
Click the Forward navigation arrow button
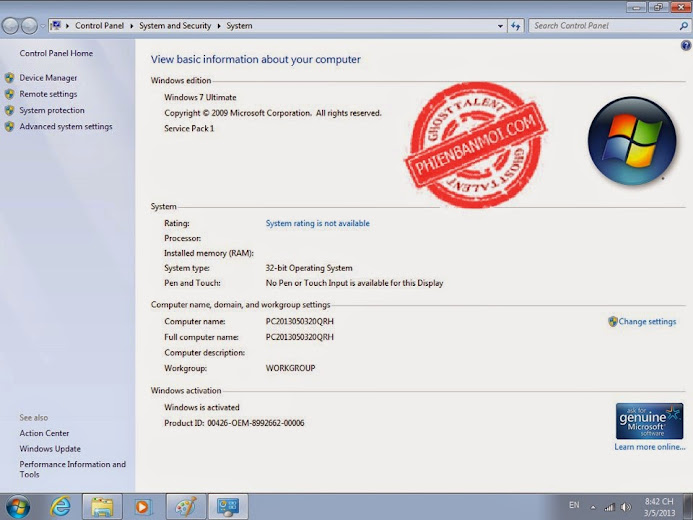click(x=29, y=26)
